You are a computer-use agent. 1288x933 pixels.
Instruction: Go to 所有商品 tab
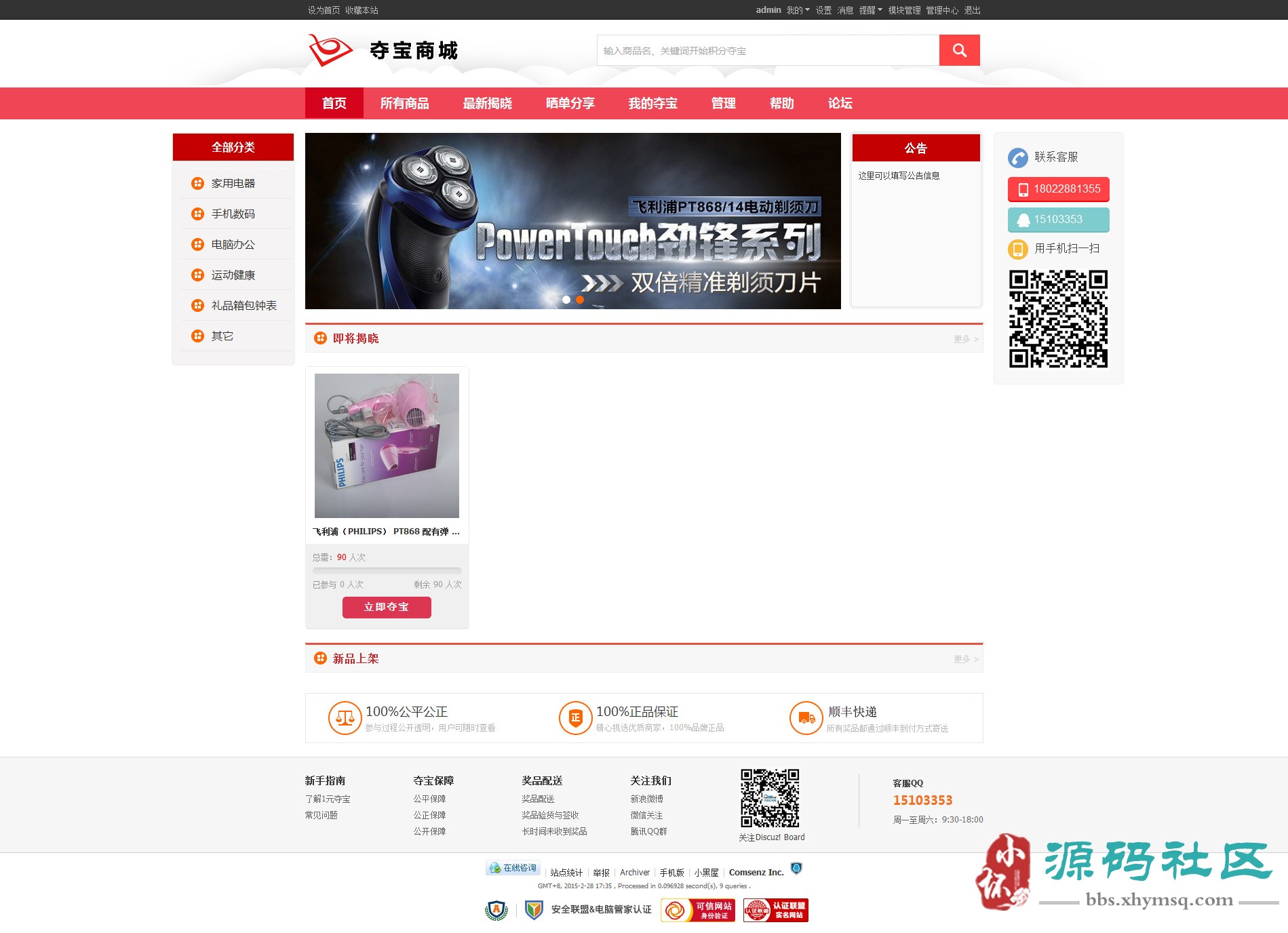coord(404,103)
